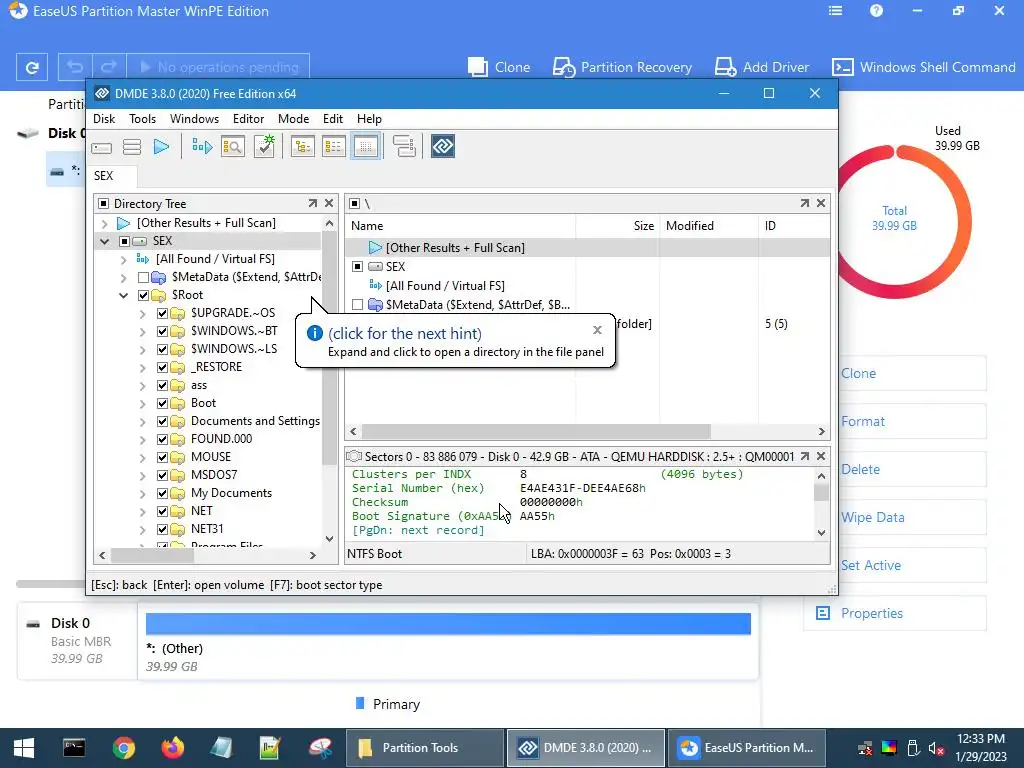Dismiss the hint balloon with its X
The height and width of the screenshot is (768, 1024).
coord(597,330)
